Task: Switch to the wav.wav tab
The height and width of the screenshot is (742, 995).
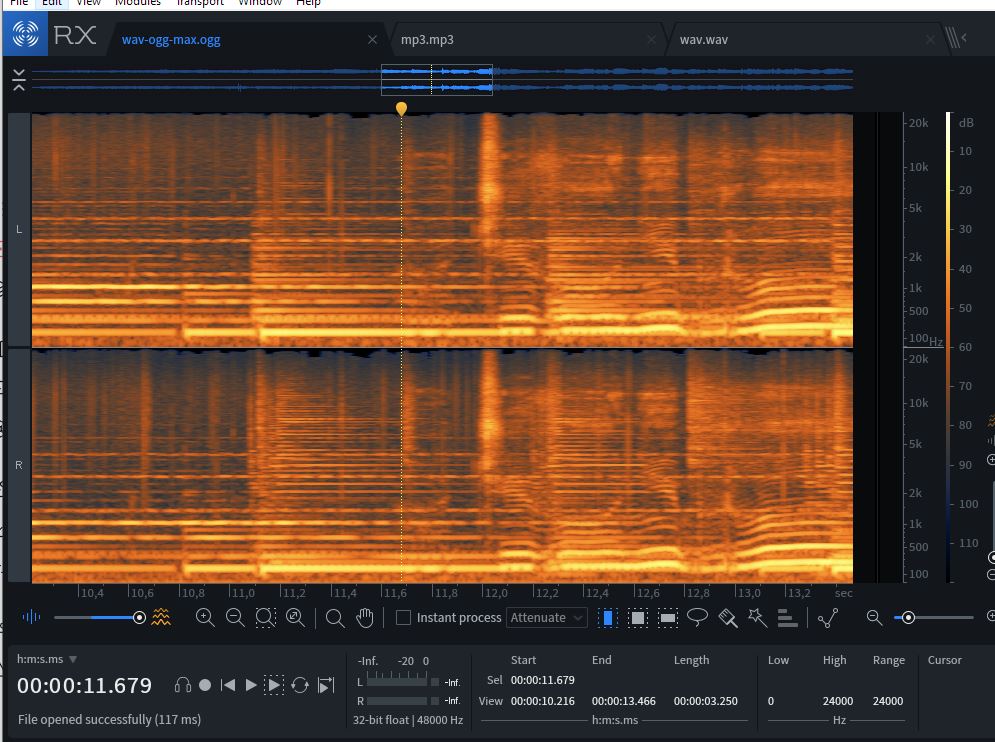Action: [x=703, y=40]
